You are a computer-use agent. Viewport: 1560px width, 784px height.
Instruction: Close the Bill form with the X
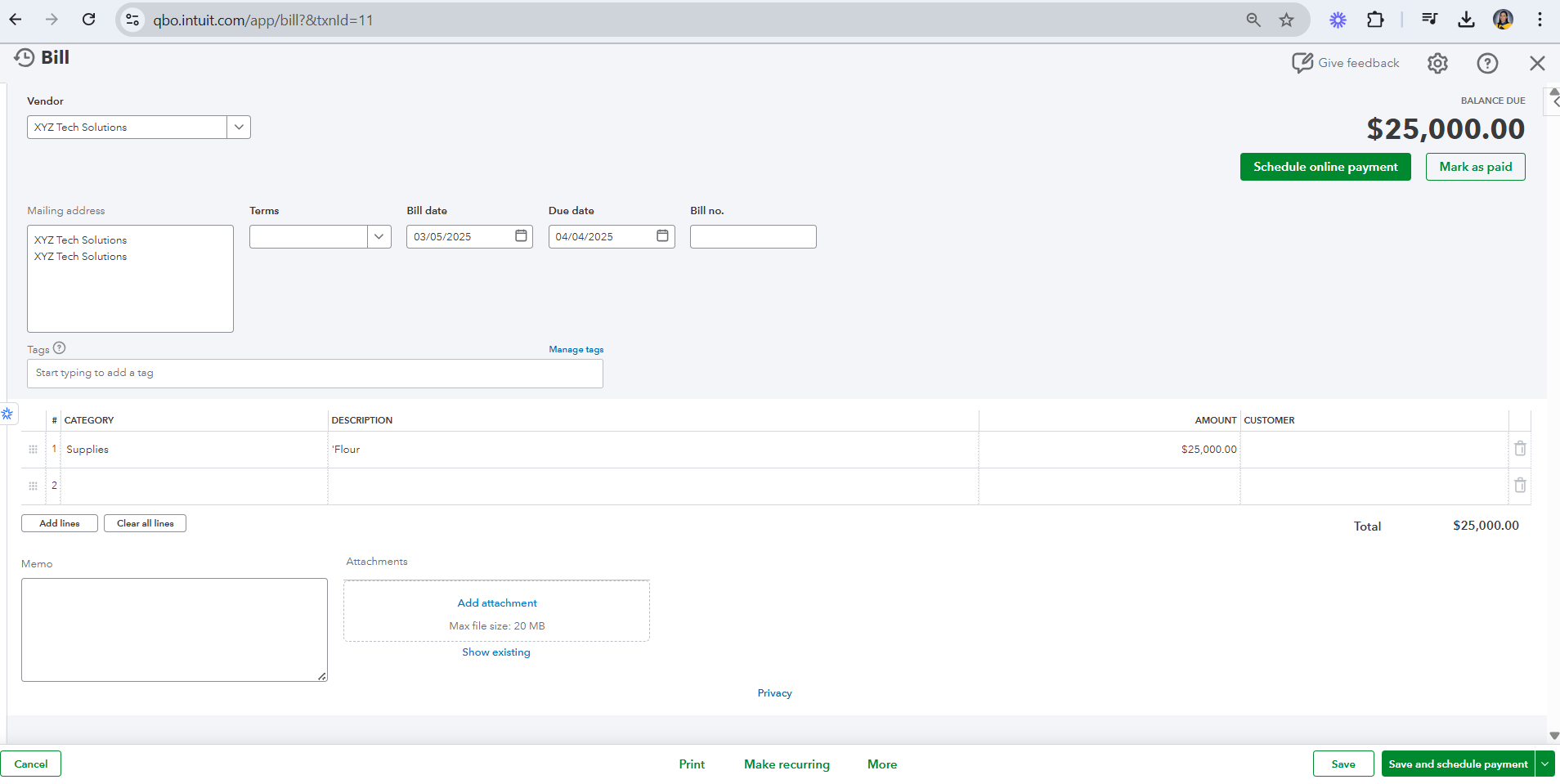pos(1537,63)
